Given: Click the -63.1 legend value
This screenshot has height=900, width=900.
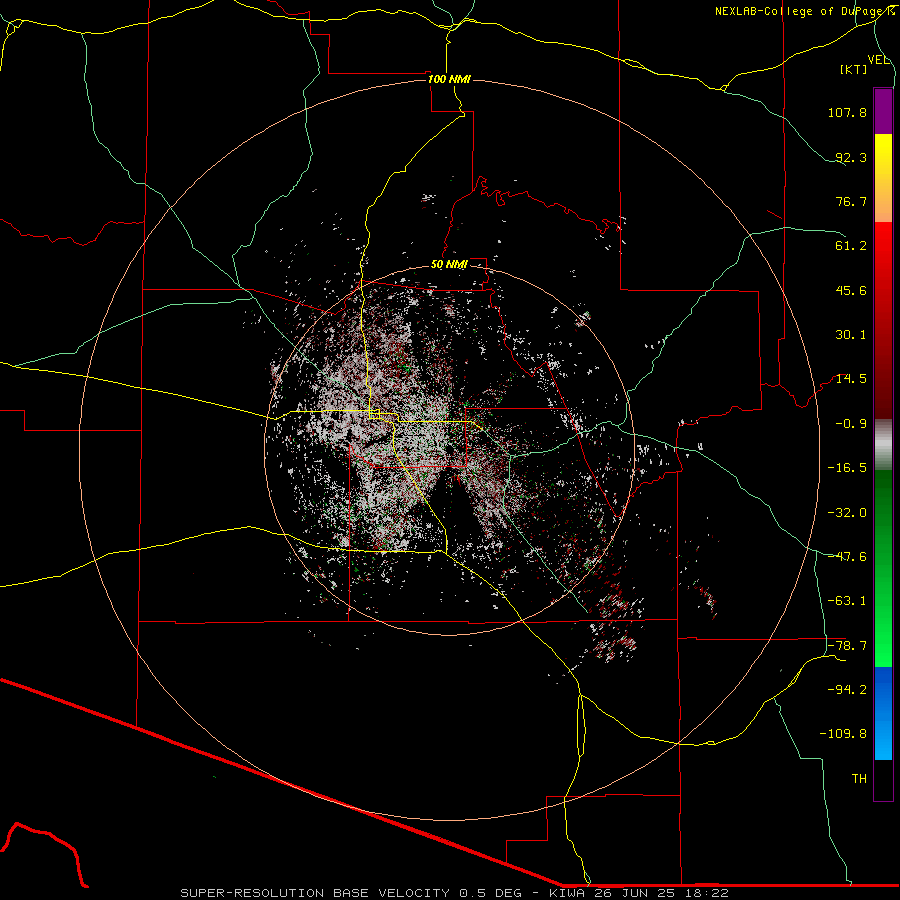Looking at the screenshot, I should (847, 601).
